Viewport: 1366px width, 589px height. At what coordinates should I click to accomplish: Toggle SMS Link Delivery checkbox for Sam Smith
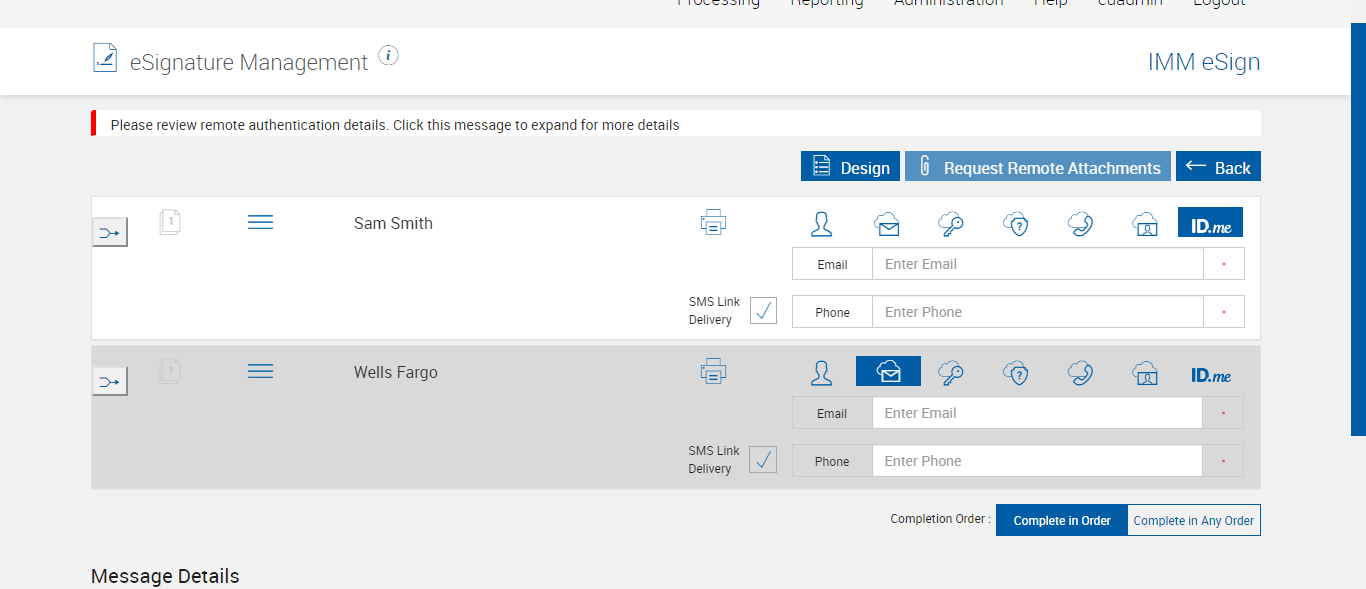763,311
